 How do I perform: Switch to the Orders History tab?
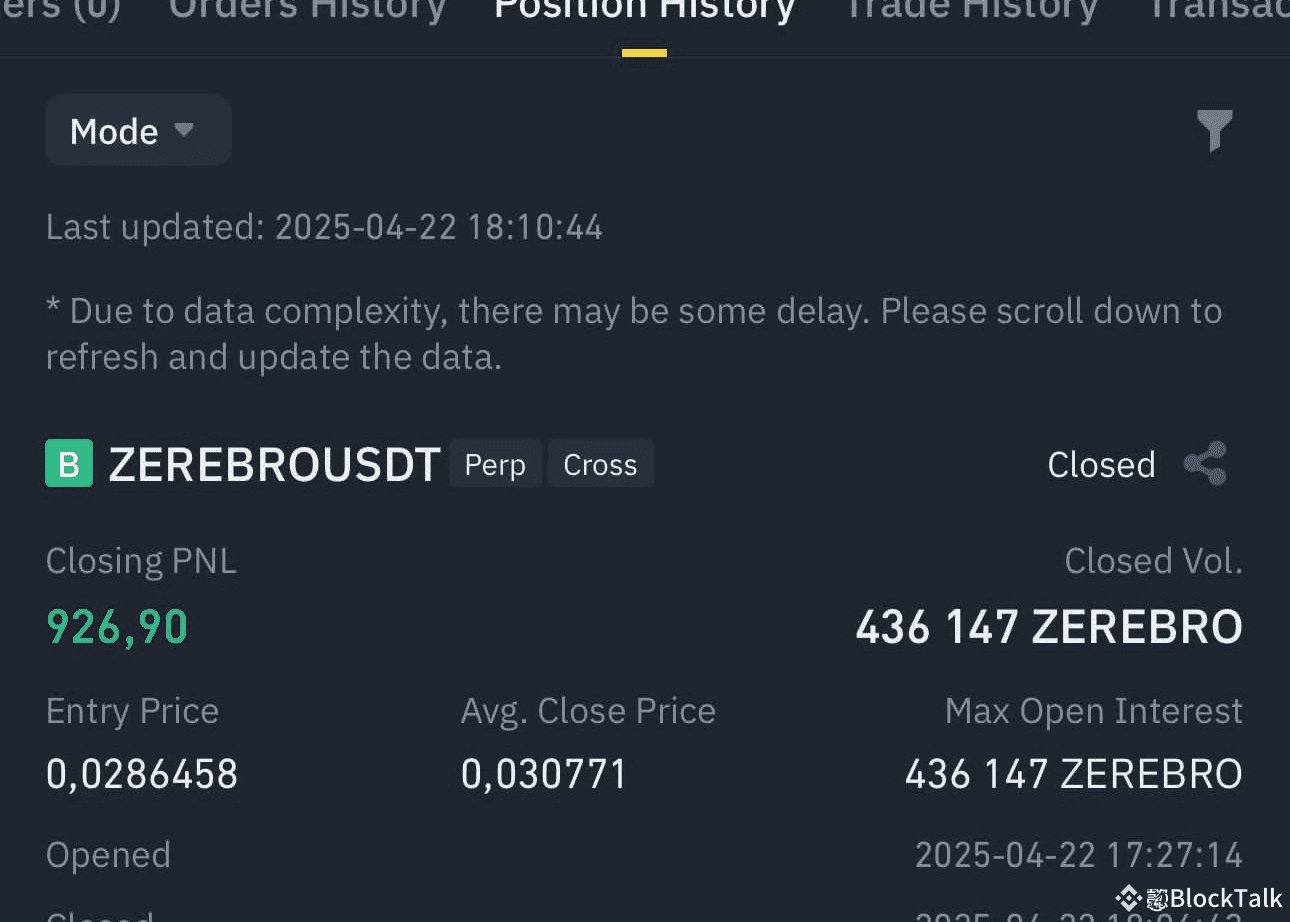[307, 10]
